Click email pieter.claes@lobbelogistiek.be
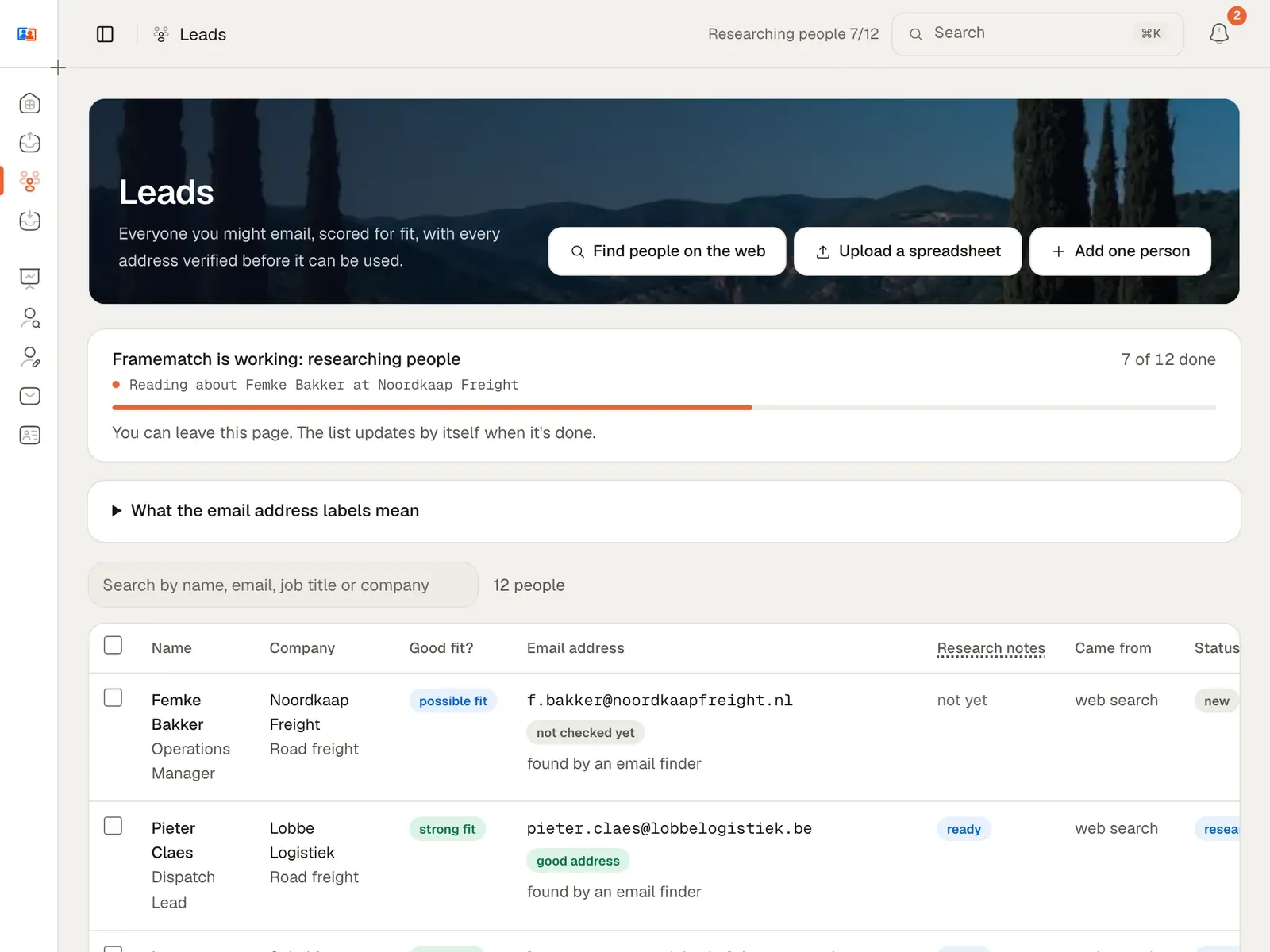The height and width of the screenshot is (952, 1270). coord(669,828)
